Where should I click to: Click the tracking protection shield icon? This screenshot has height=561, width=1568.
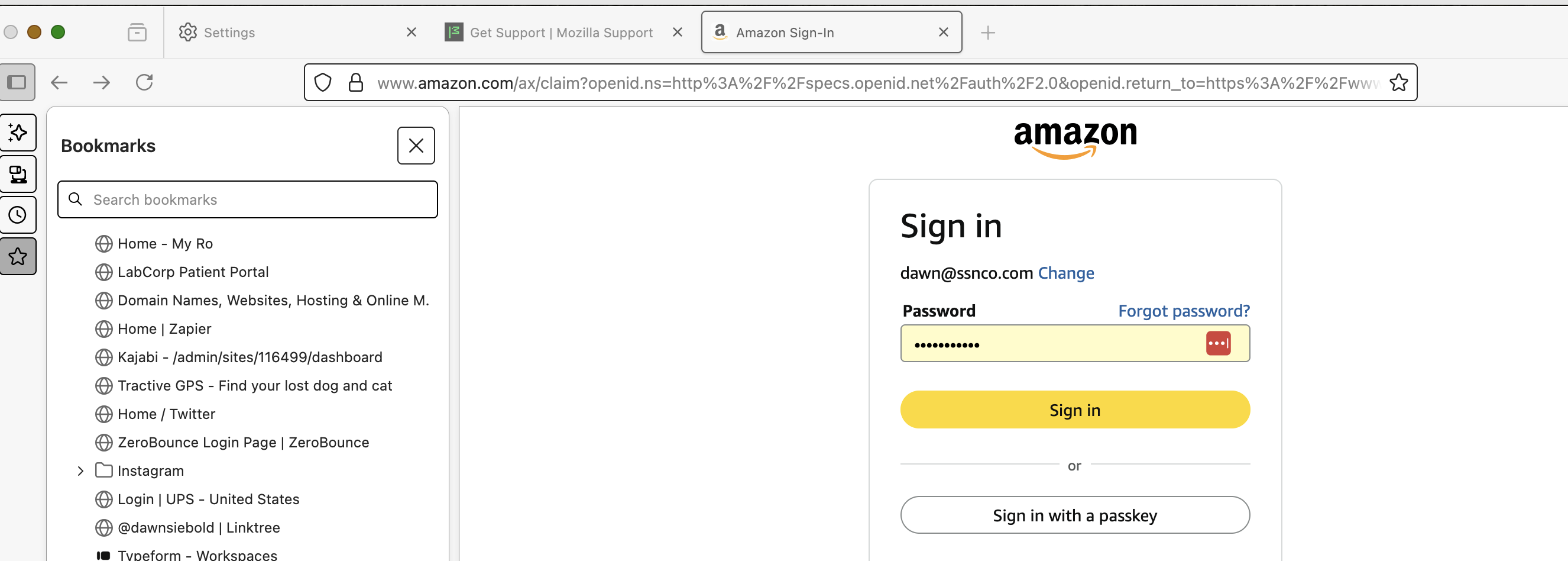[323, 82]
